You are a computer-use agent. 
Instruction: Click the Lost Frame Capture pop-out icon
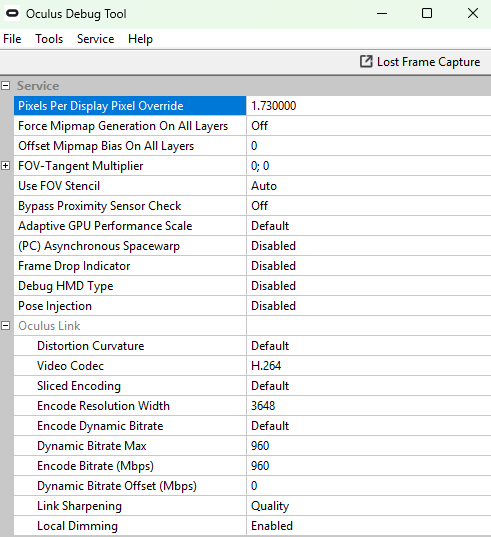click(x=366, y=62)
